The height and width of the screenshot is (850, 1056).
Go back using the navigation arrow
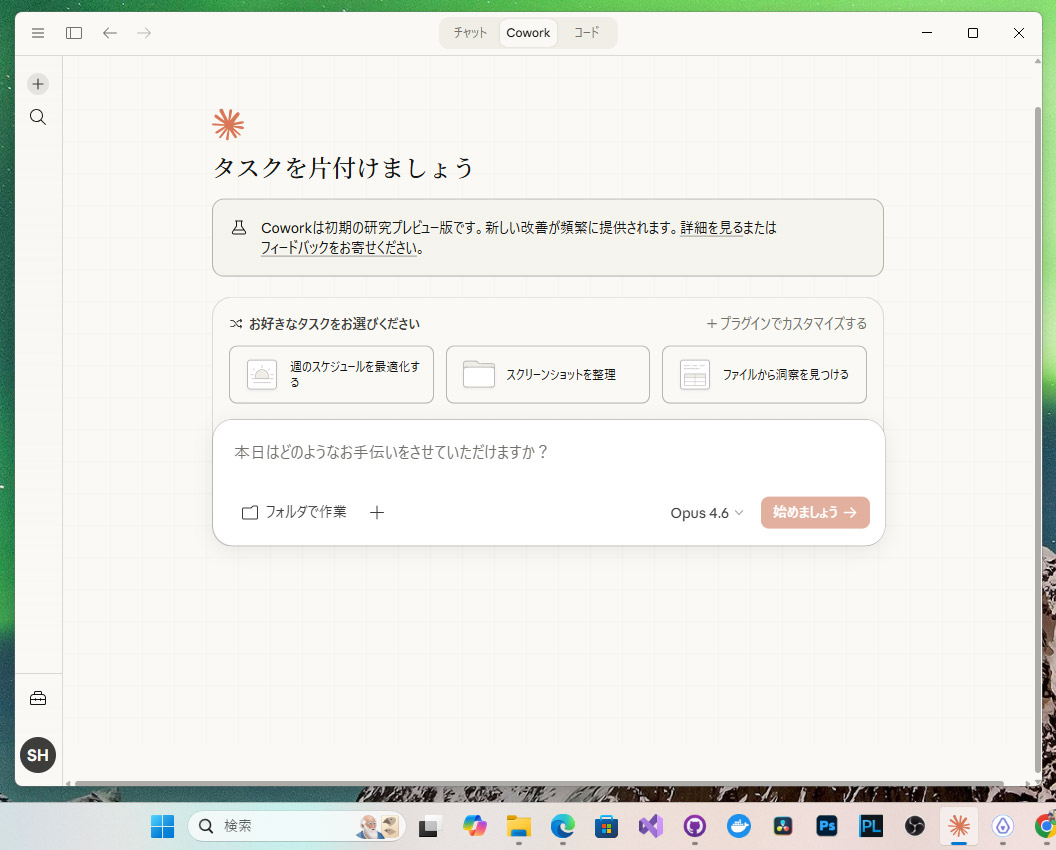[x=109, y=33]
